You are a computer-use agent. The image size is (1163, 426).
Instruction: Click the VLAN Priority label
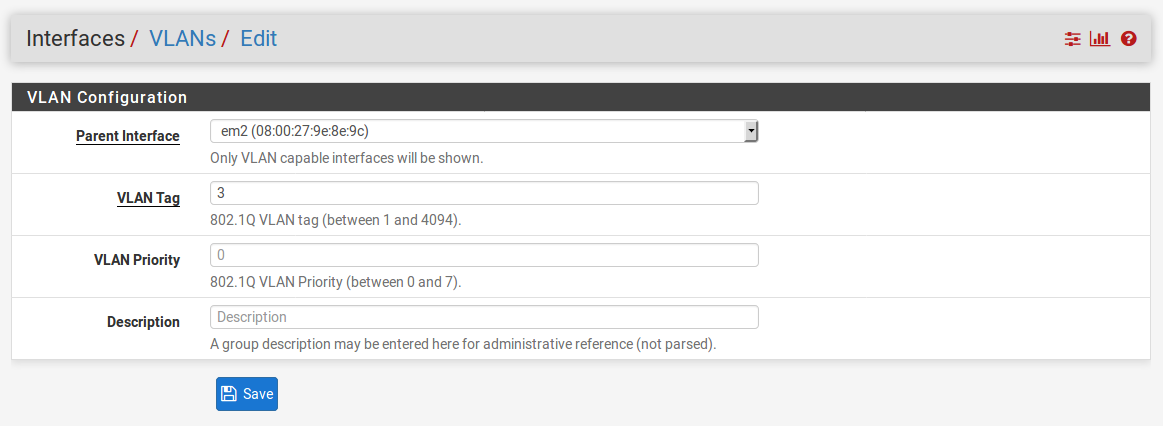tap(137, 260)
